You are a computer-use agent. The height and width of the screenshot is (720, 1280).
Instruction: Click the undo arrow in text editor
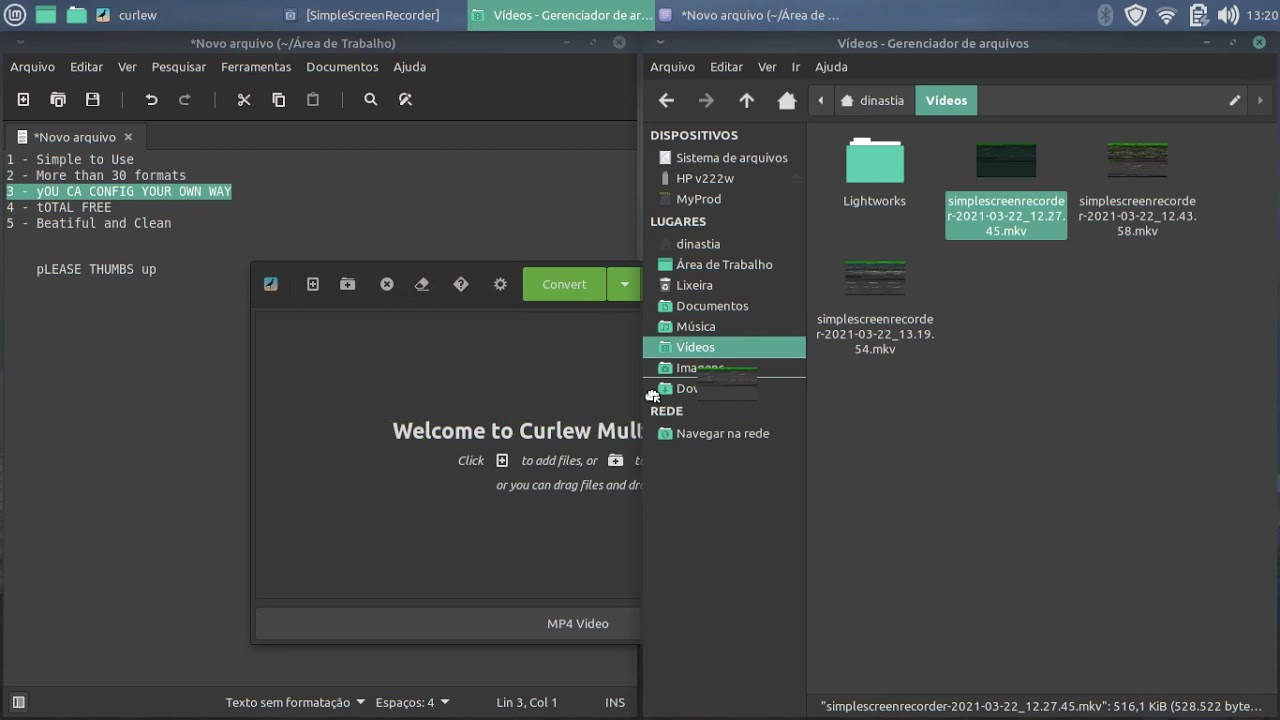152,99
